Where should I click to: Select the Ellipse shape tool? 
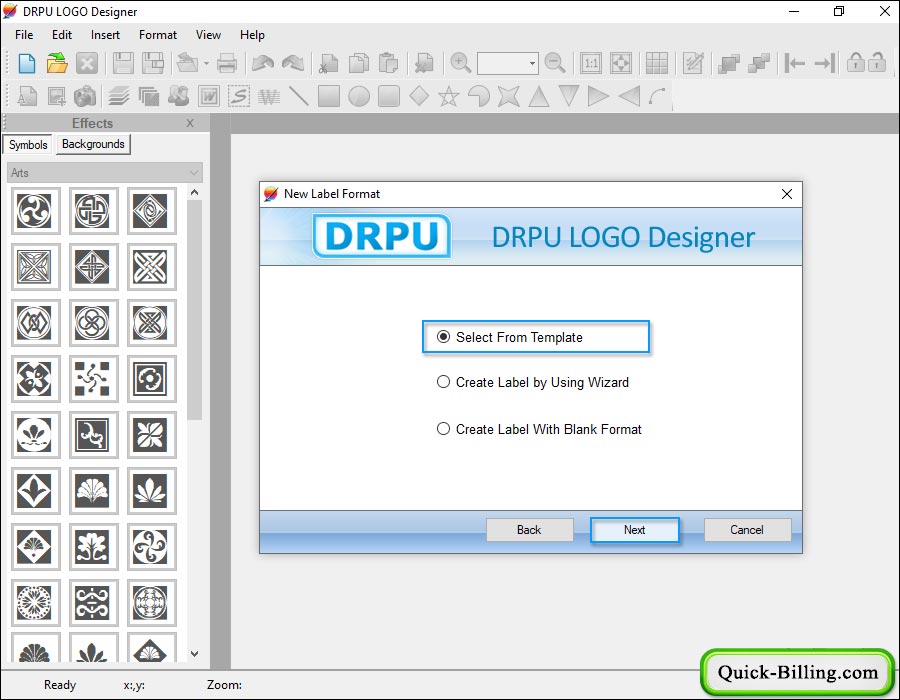click(x=359, y=96)
